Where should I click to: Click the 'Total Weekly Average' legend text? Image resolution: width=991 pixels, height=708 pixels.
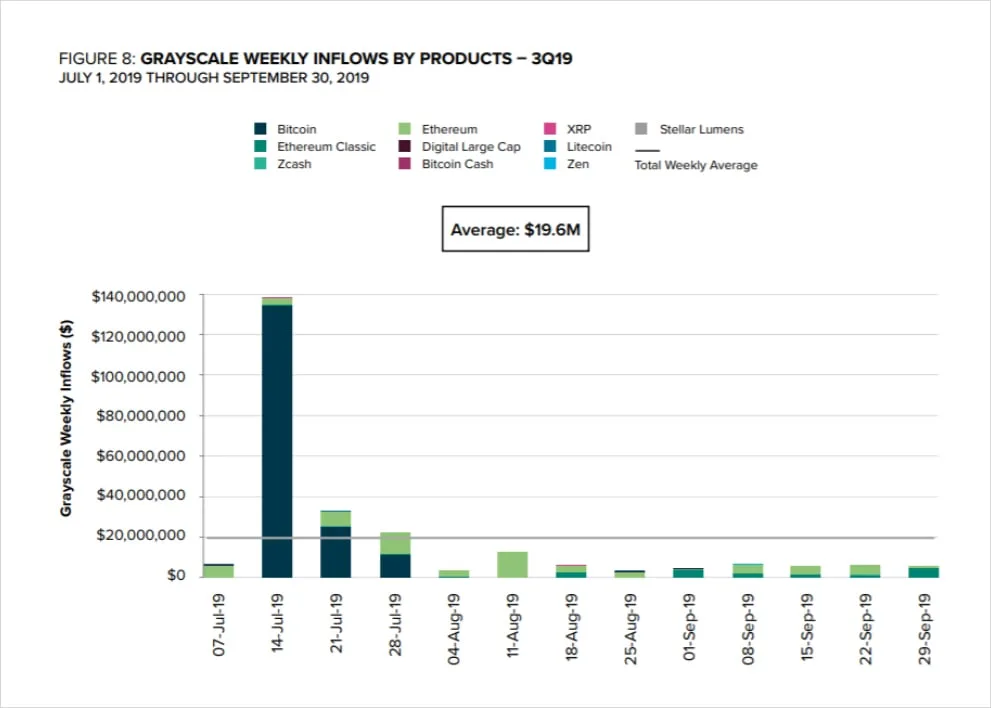pos(696,165)
